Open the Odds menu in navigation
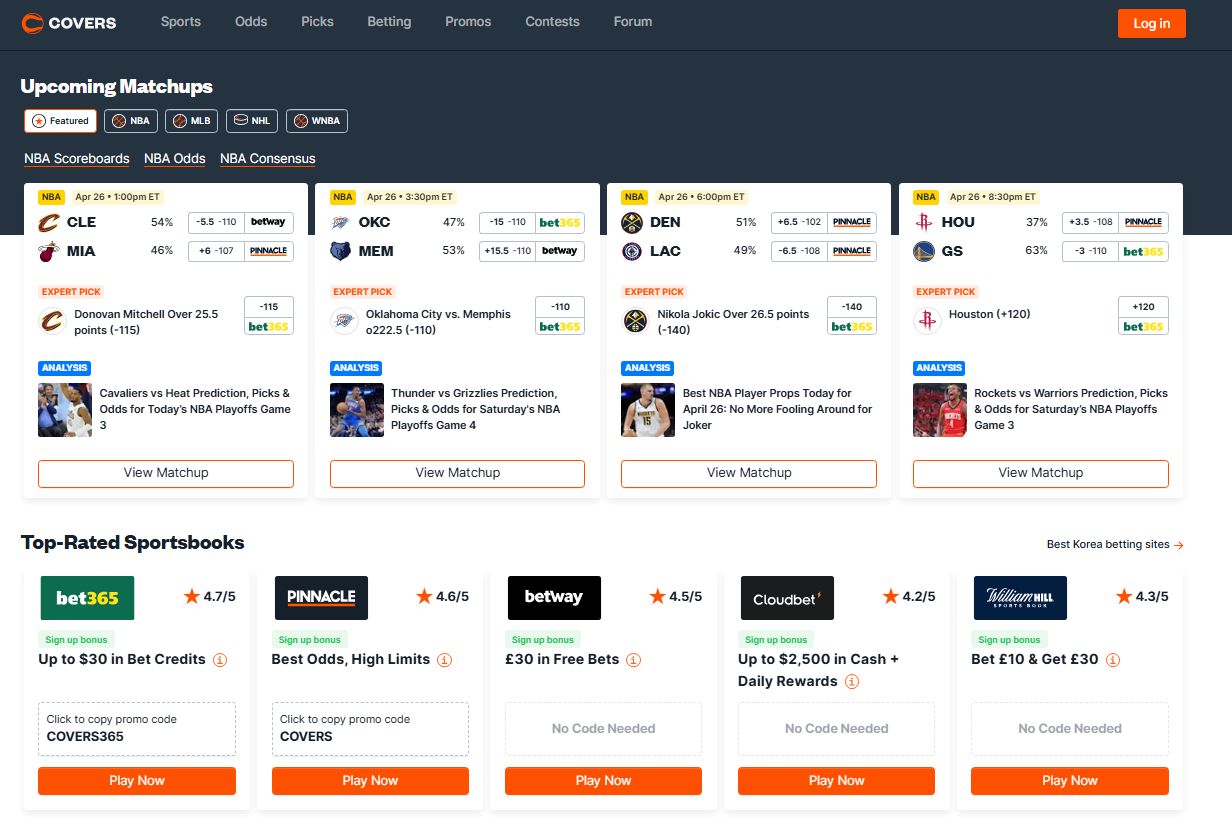The width and height of the screenshot is (1232, 836). coord(251,21)
